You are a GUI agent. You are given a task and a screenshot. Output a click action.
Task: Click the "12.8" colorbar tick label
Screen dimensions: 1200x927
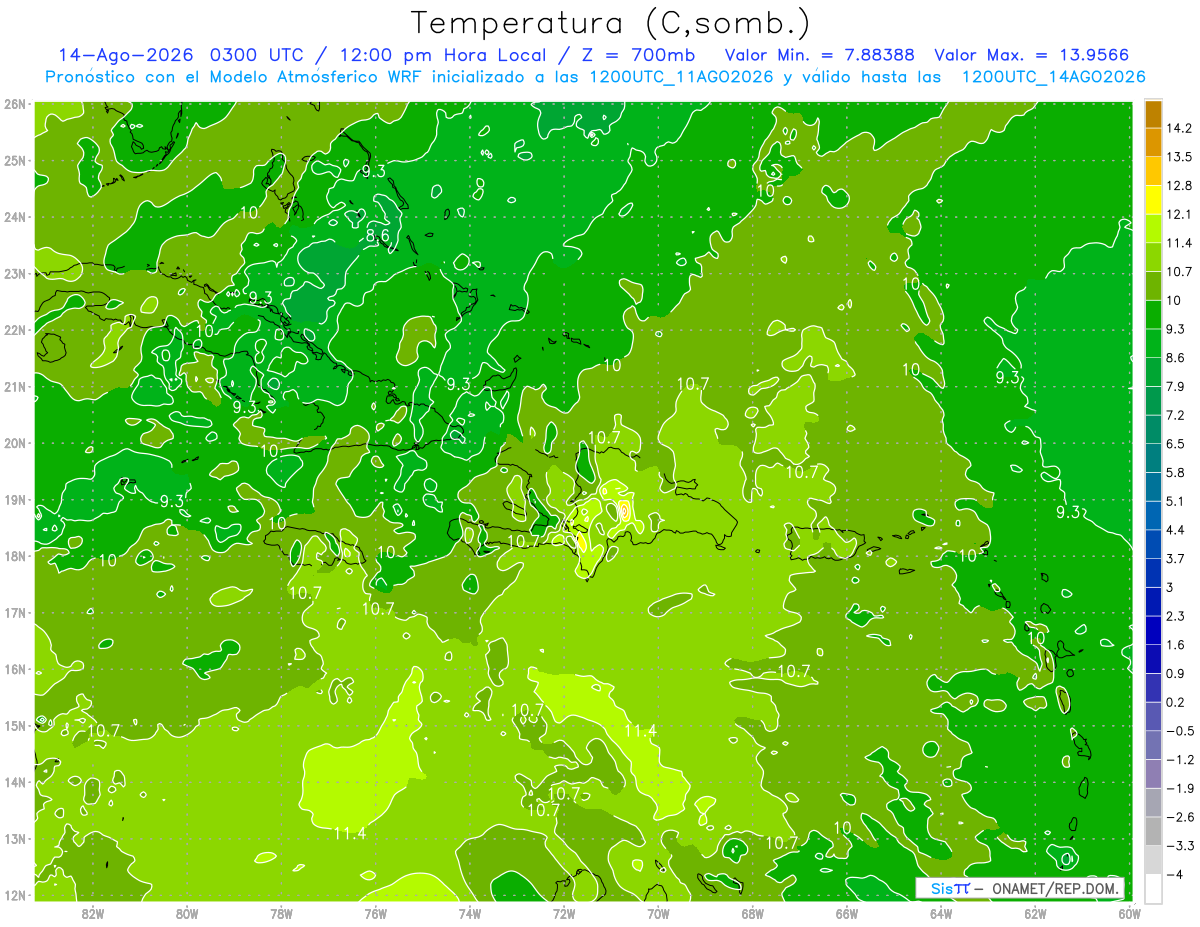pos(1179,186)
